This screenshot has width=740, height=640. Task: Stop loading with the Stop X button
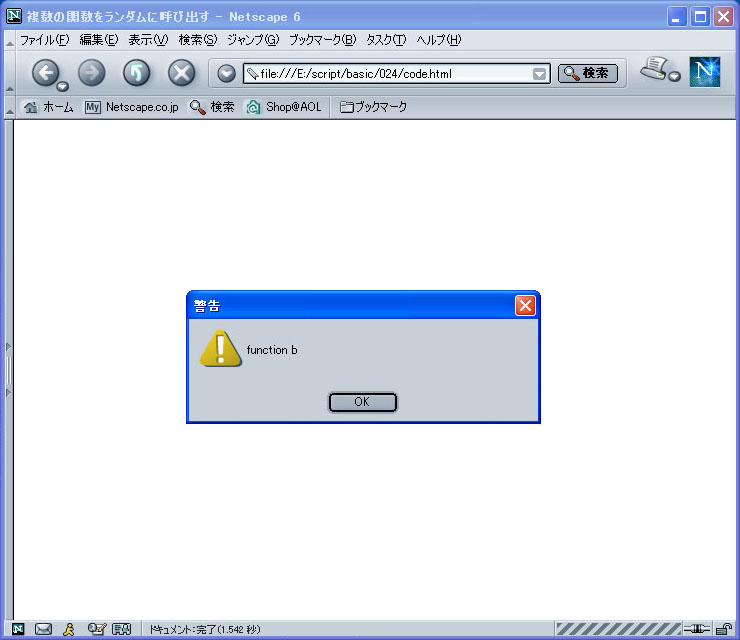[x=182, y=73]
